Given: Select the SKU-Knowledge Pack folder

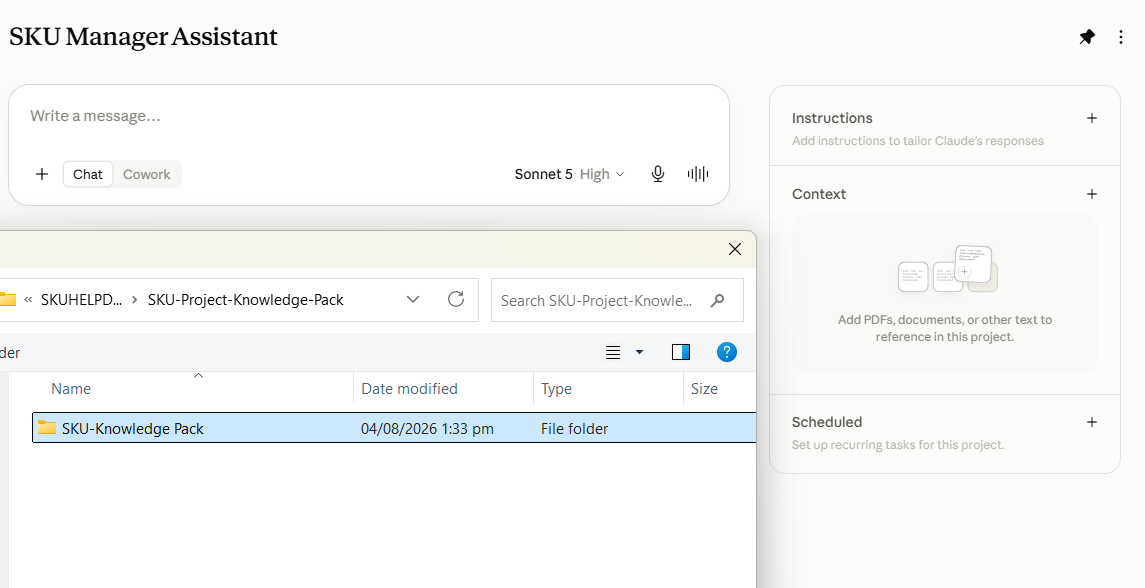Looking at the screenshot, I should tap(394, 428).
